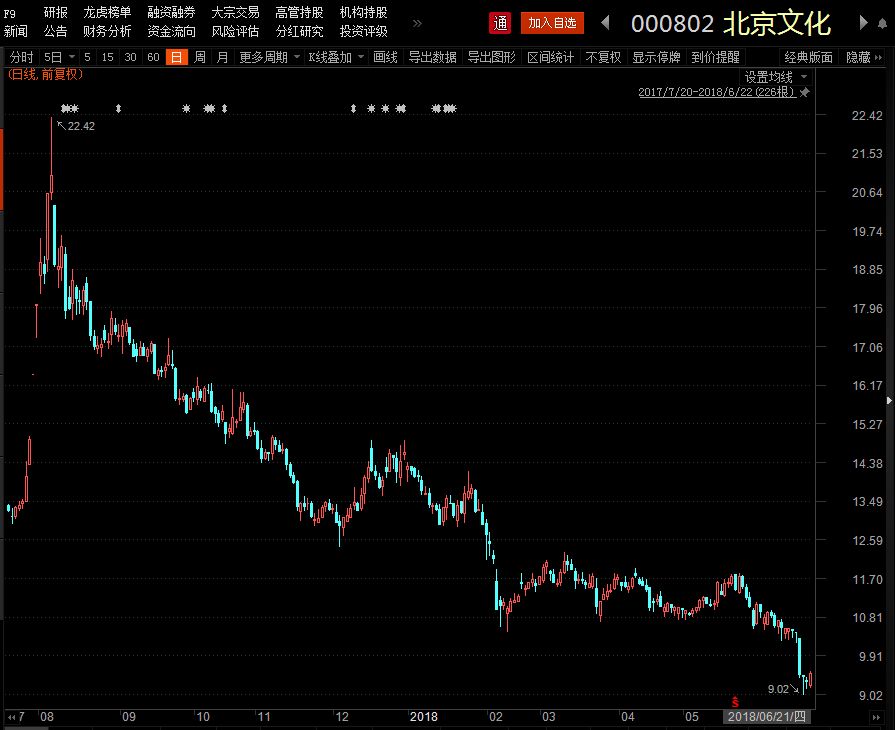
Task: Click the 22.42 high price label
Action: pyautogui.click(x=81, y=126)
